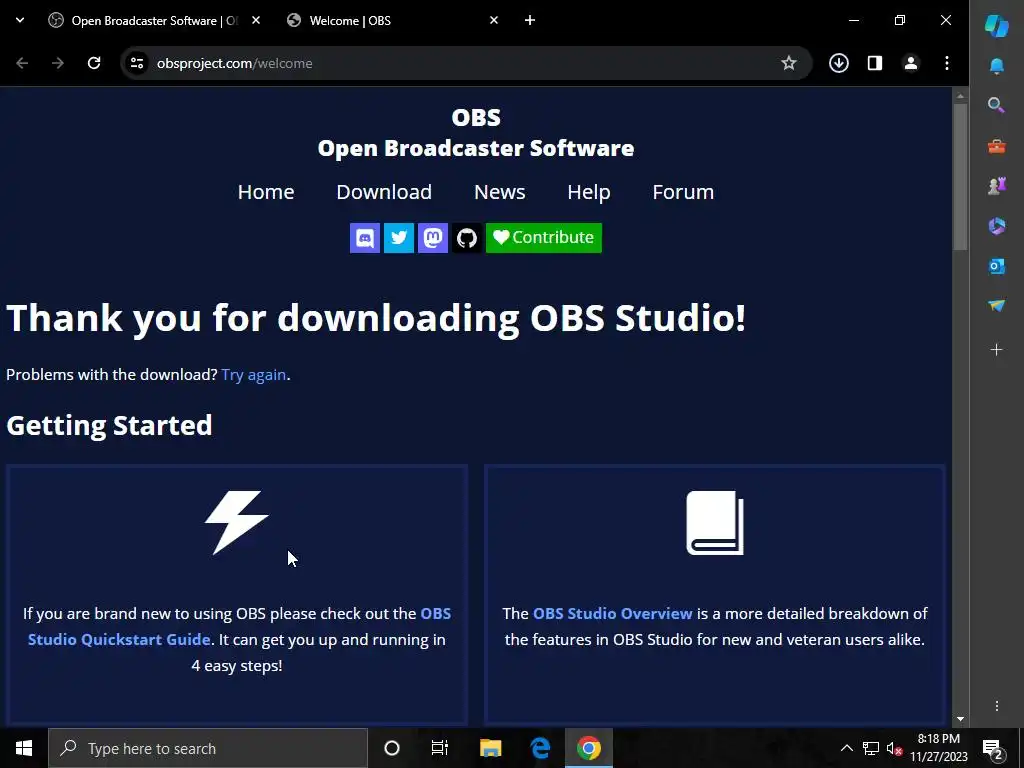Screen dimensions: 1024x768
Task: Open Task View on the taskbar
Action: point(440,748)
